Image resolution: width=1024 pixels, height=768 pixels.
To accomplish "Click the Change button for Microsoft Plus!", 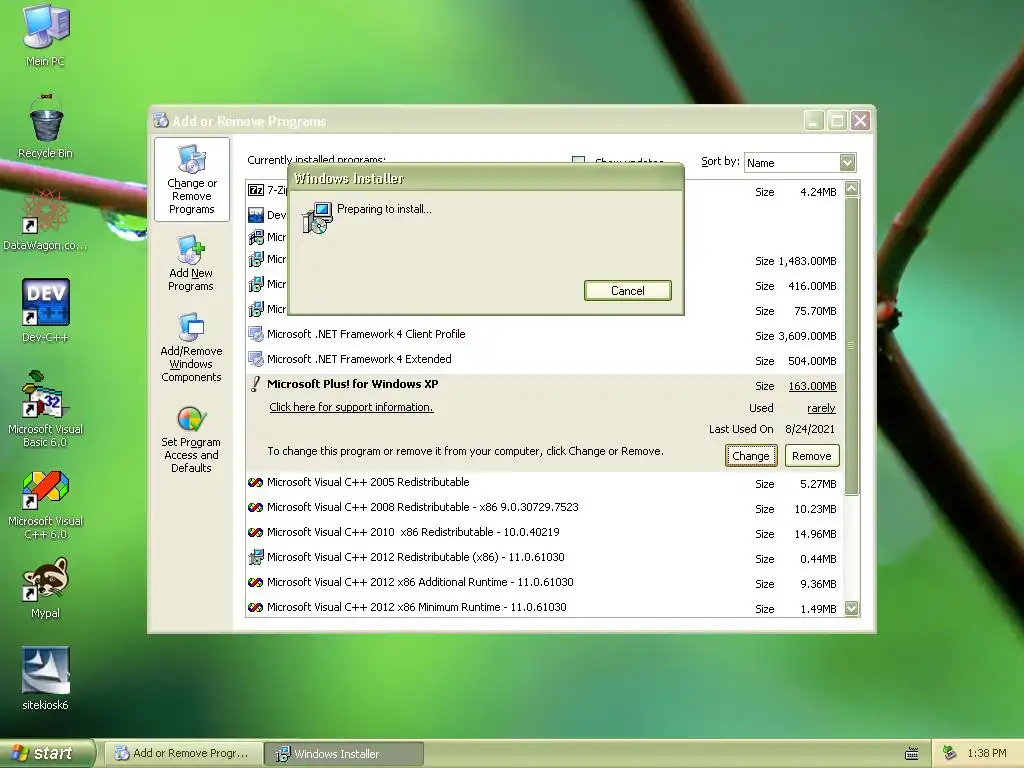I will pos(751,456).
